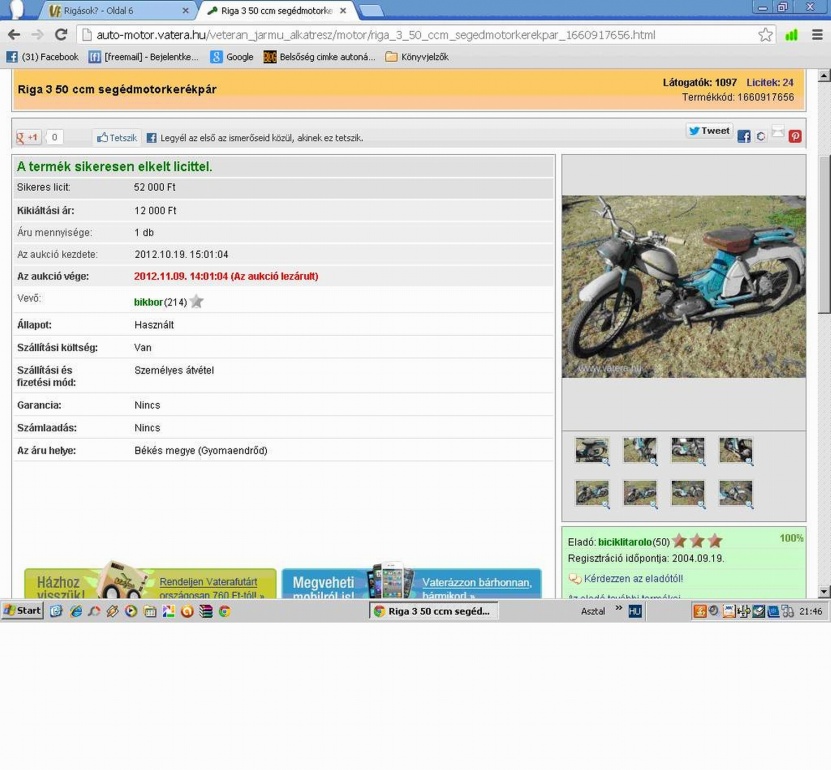The height and width of the screenshot is (770, 831).
Task: Click the browser reload button
Action: pyautogui.click(x=60, y=35)
